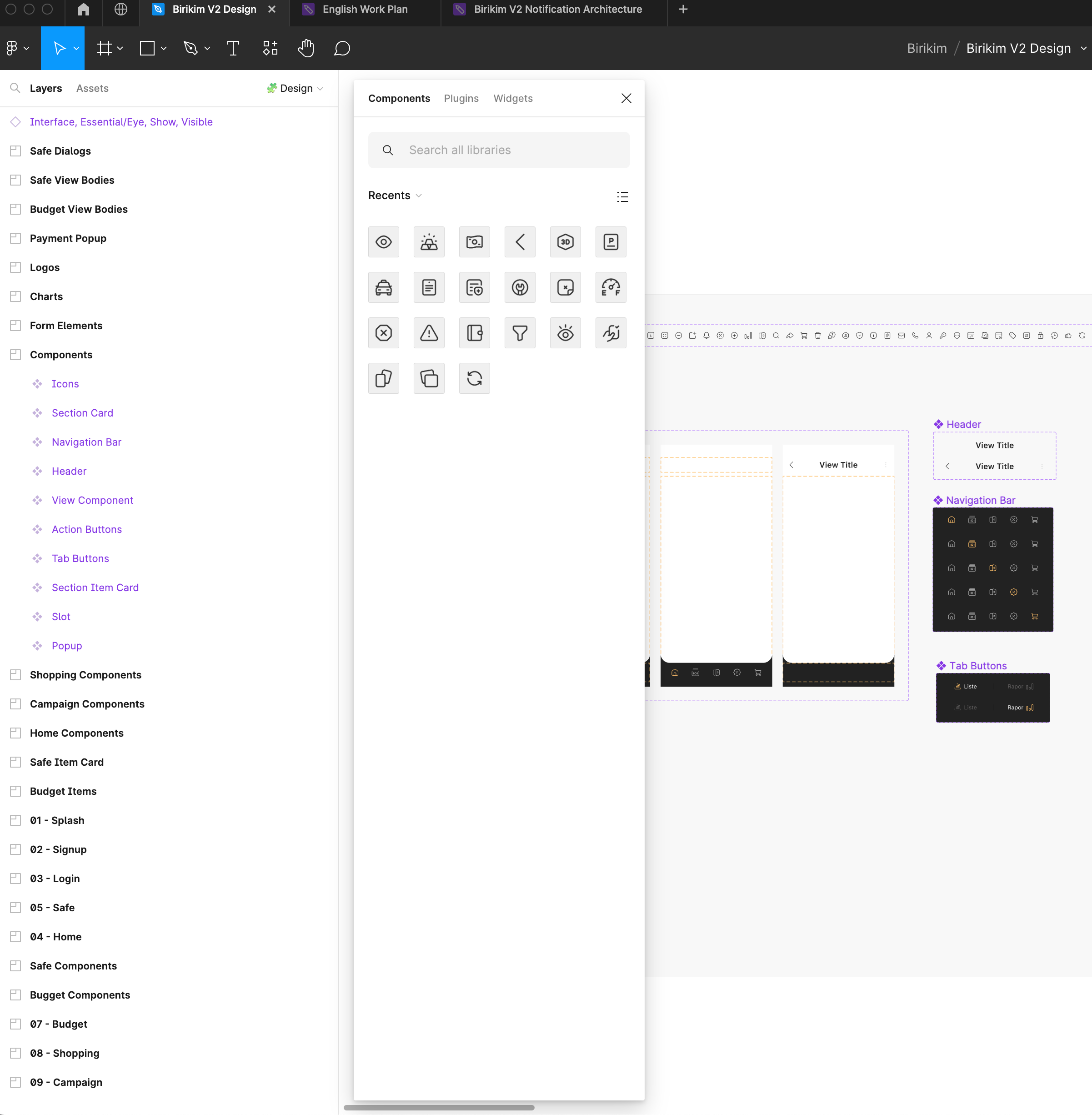1092x1115 pixels.
Task: Open the Pen tool options dropdown
Action: point(207,49)
